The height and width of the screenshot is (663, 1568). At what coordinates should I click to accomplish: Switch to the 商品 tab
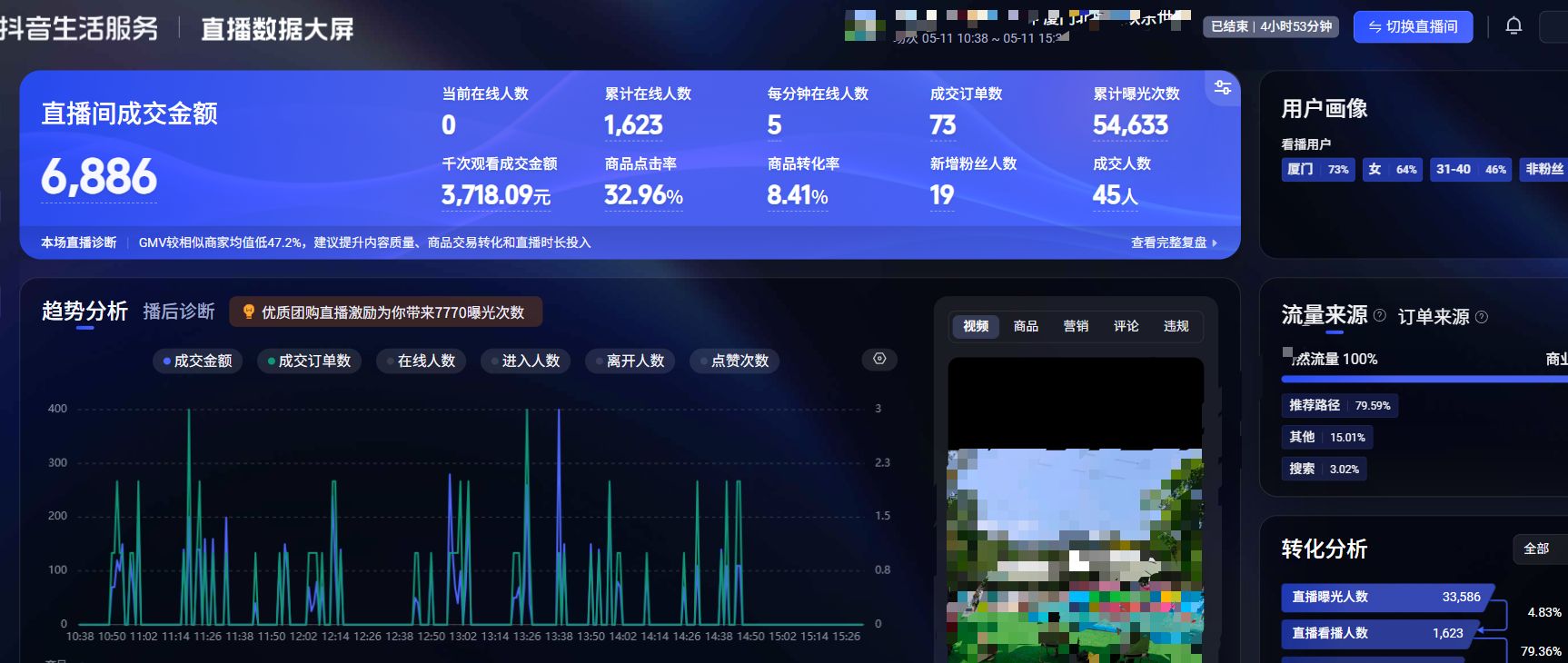click(1026, 326)
